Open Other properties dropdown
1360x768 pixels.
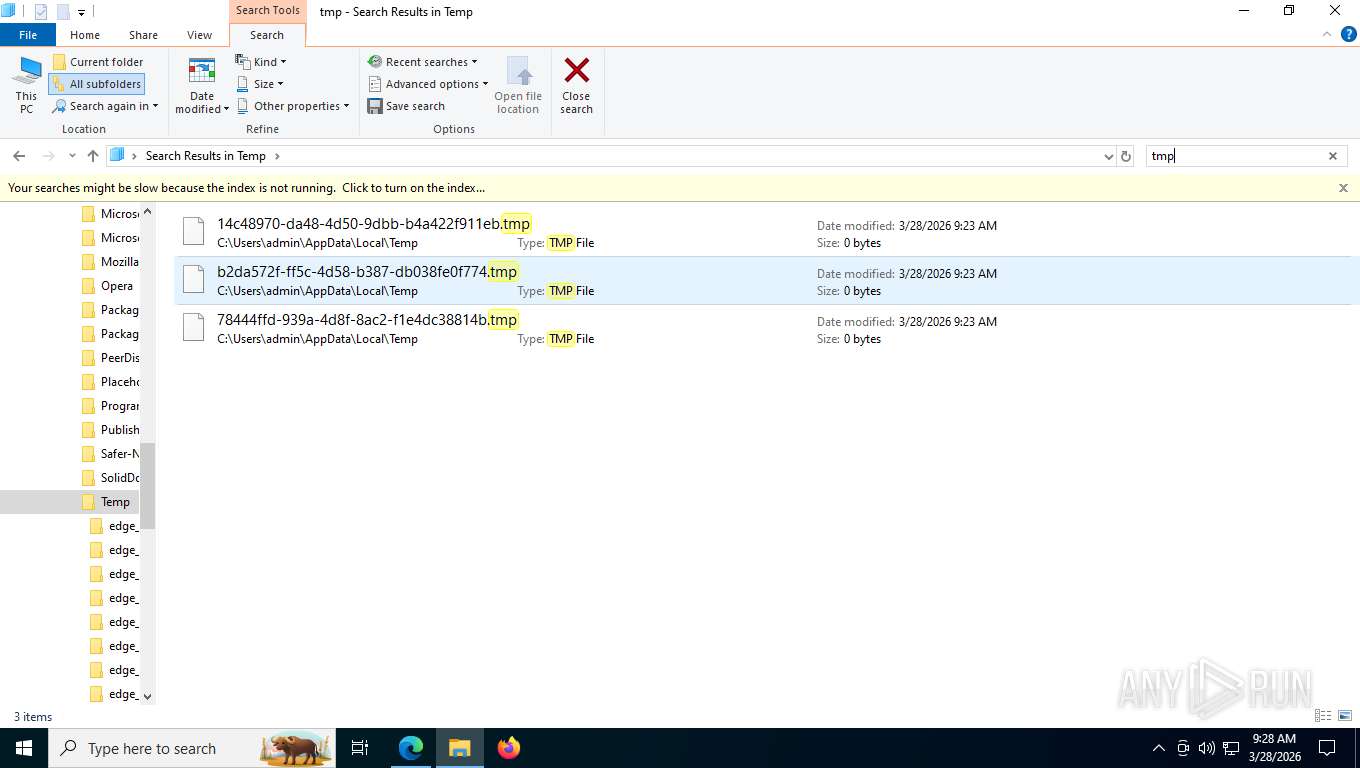click(x=293, y=106)
